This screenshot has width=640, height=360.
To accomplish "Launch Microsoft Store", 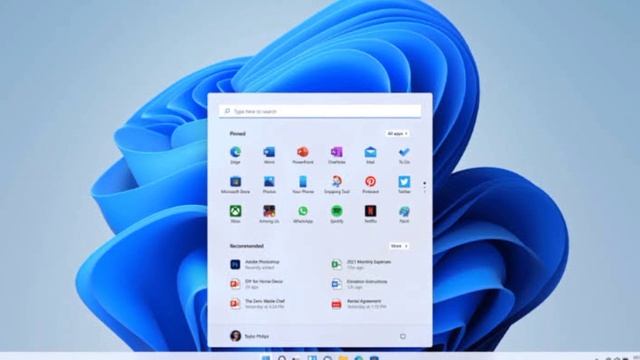I will [235, 184].
